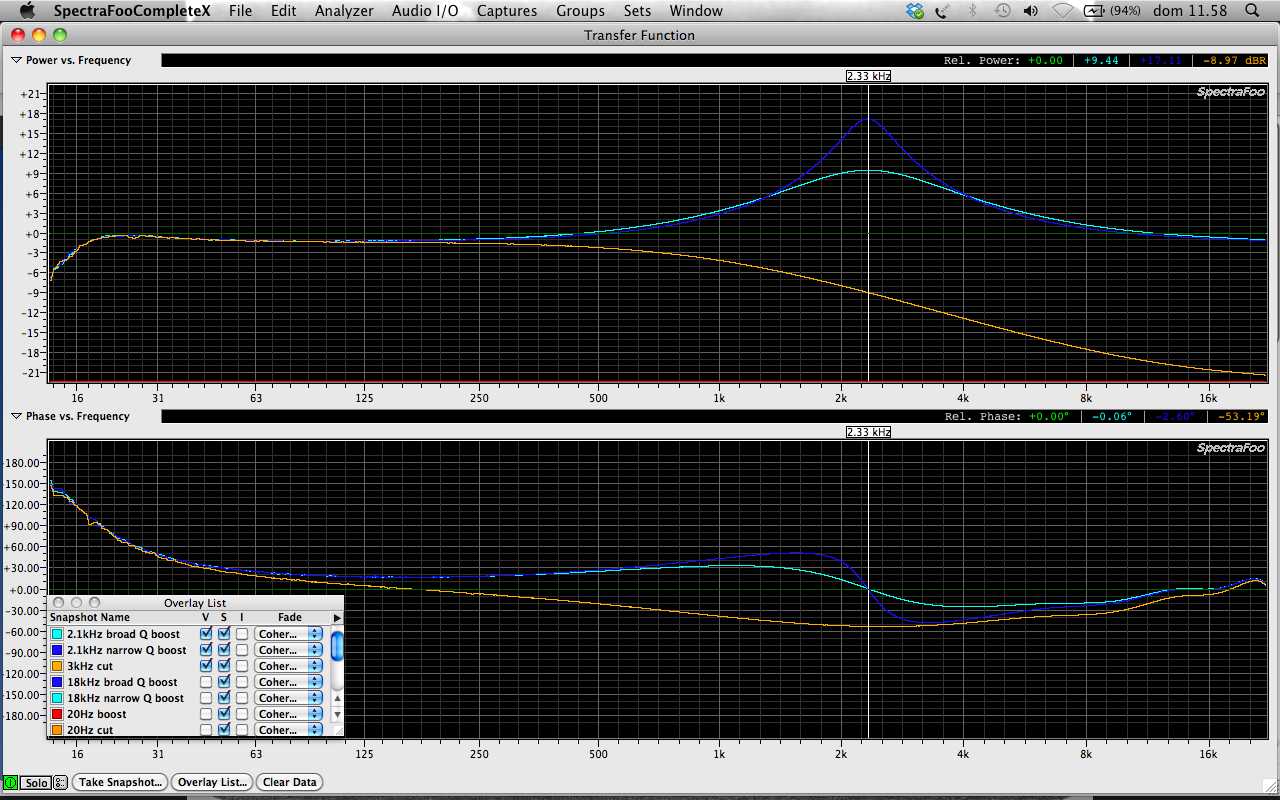This screenshot has width=1280, height=800.
Task: Click the Wi-Fi status icon
Action: [x=1063, y=11]
